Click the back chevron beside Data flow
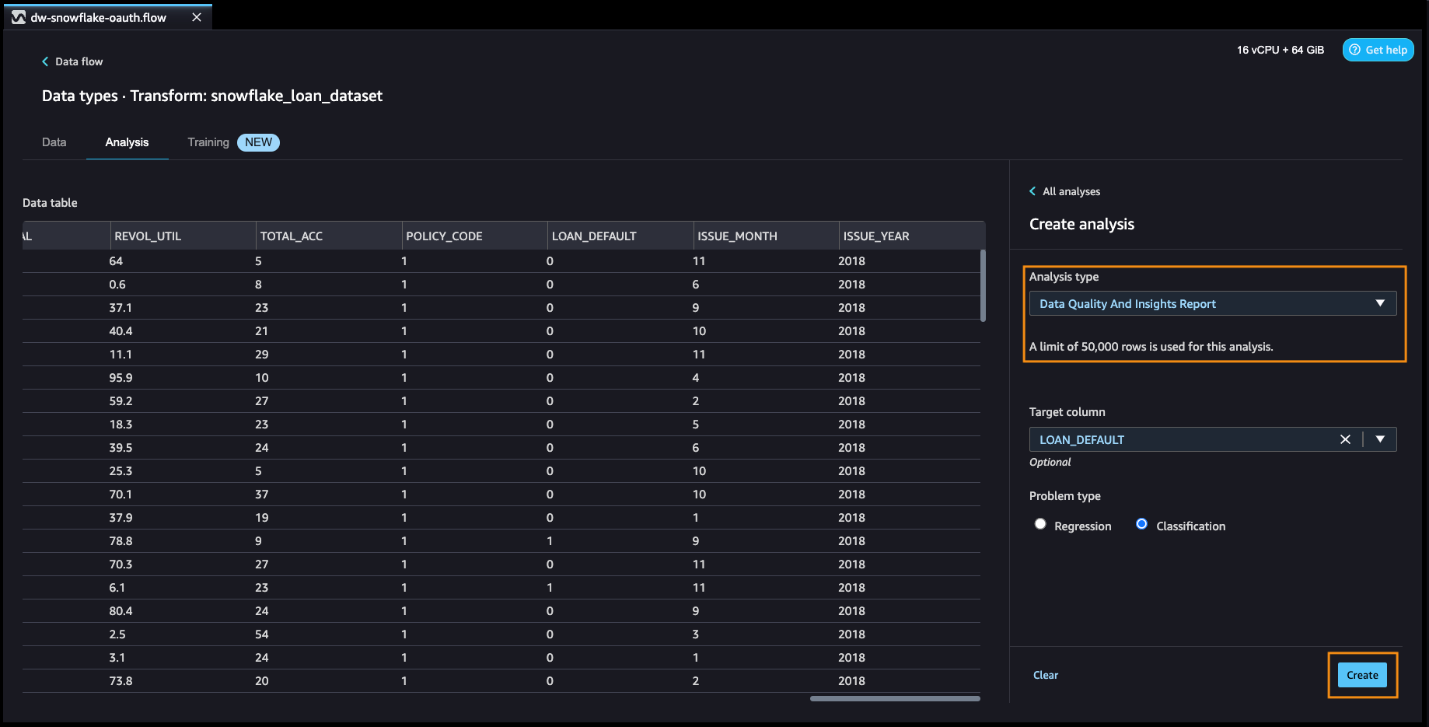This screenshot has width=1429, height=727. pyautogui.click(x=45, y=62)
